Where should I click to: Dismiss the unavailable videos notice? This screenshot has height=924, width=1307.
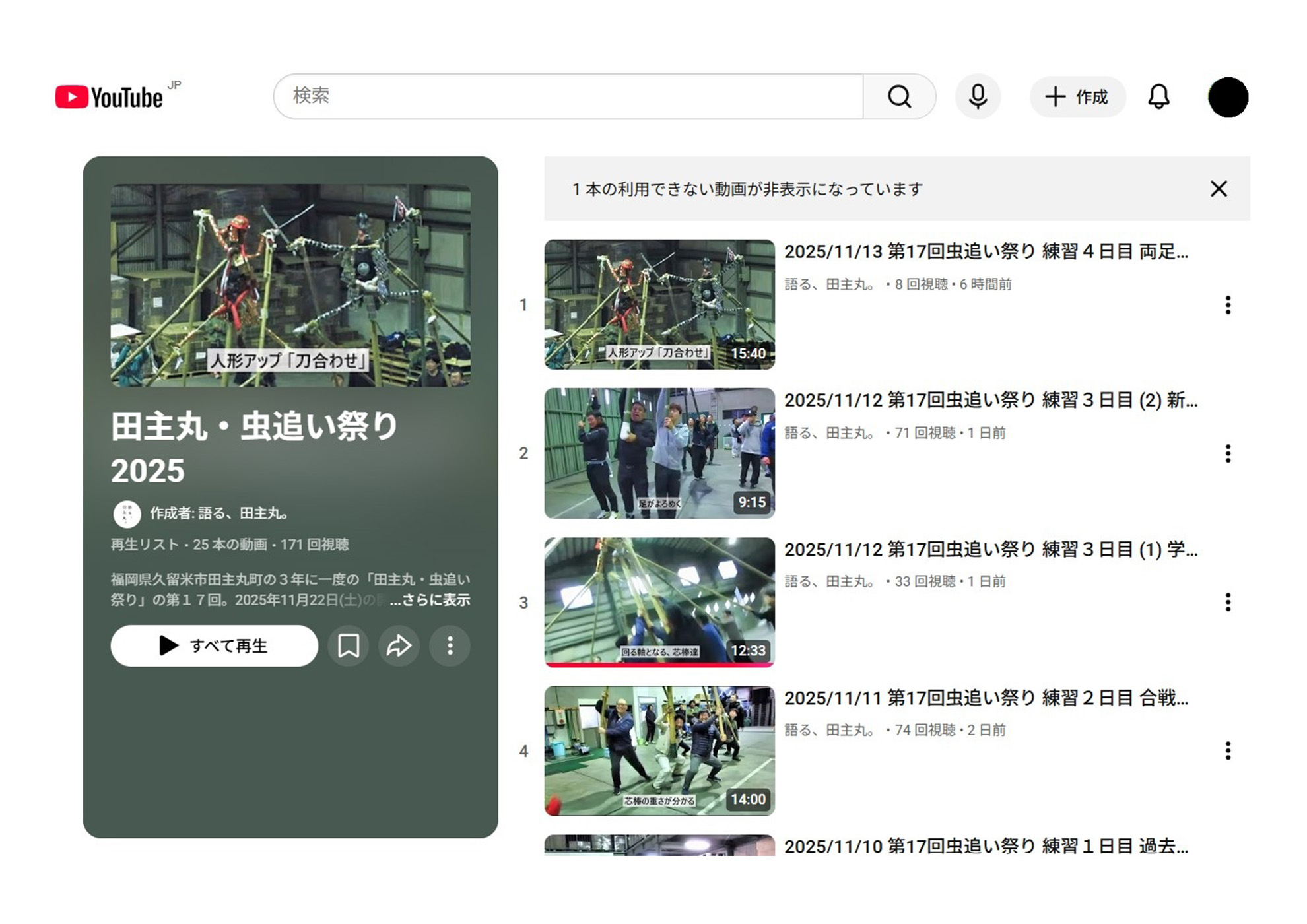coord(1219,189)
